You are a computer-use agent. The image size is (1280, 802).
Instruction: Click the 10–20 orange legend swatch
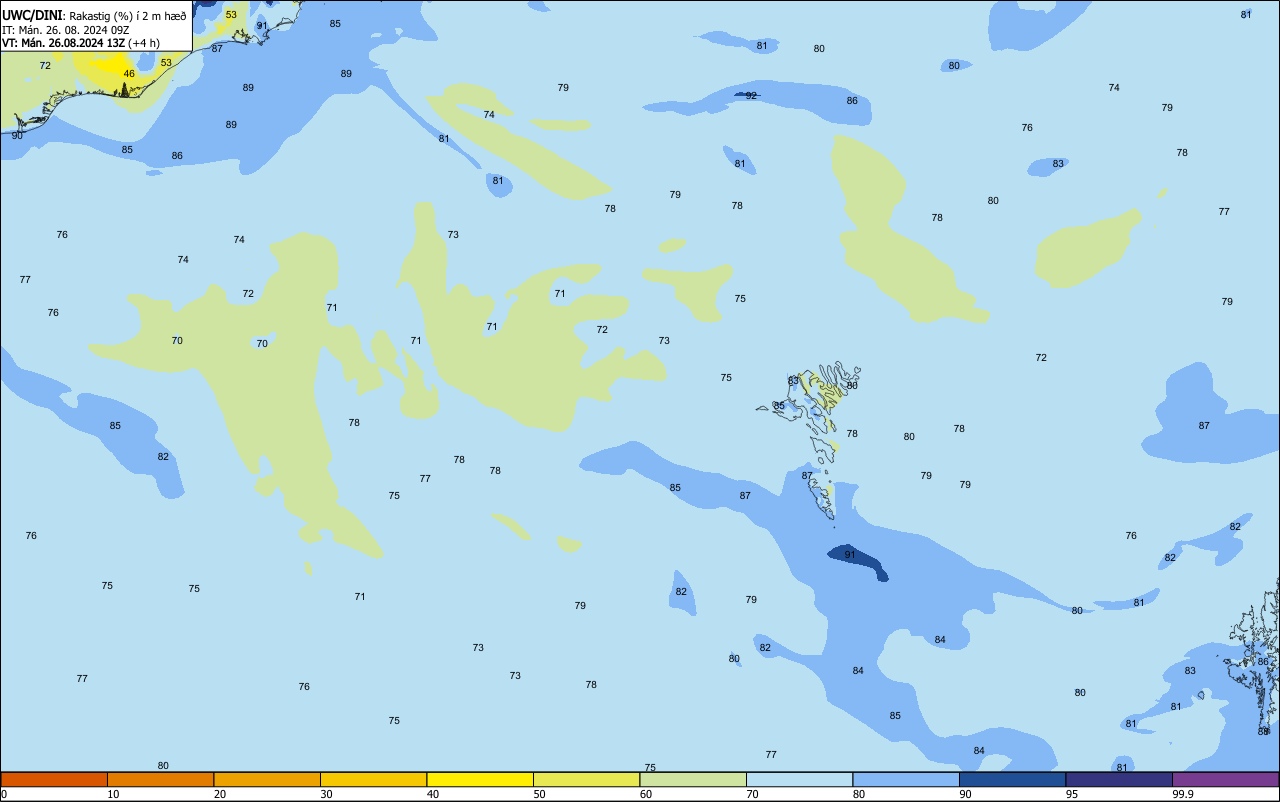(160, 779)
